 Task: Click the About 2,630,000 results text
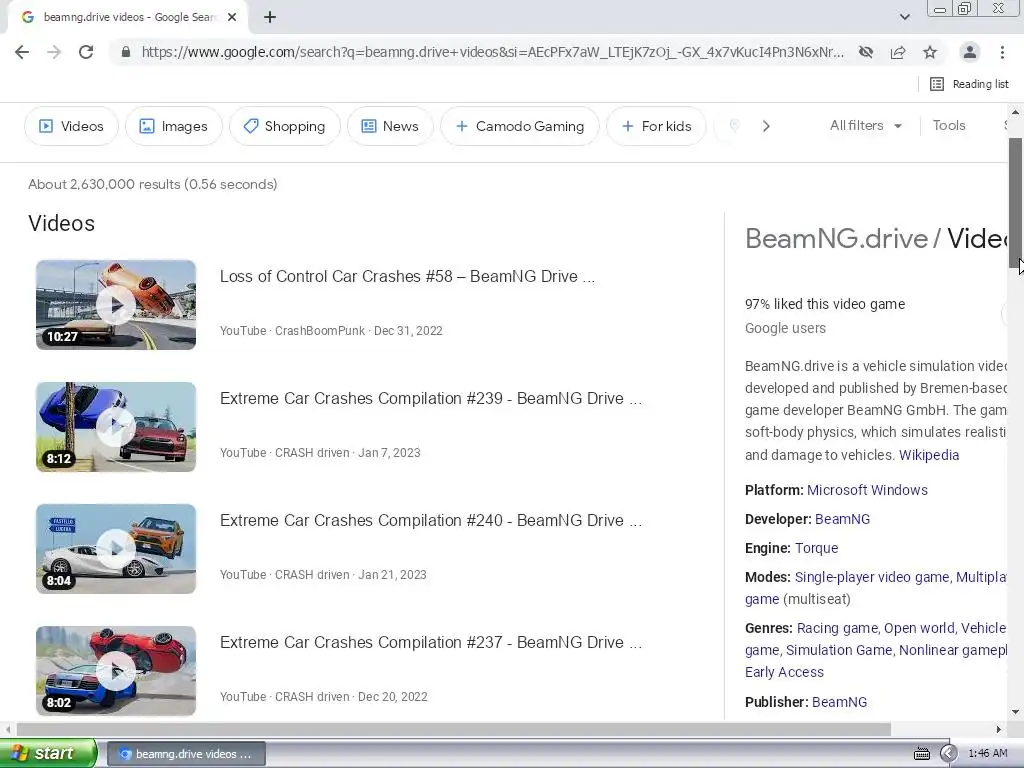click(153, 184)
